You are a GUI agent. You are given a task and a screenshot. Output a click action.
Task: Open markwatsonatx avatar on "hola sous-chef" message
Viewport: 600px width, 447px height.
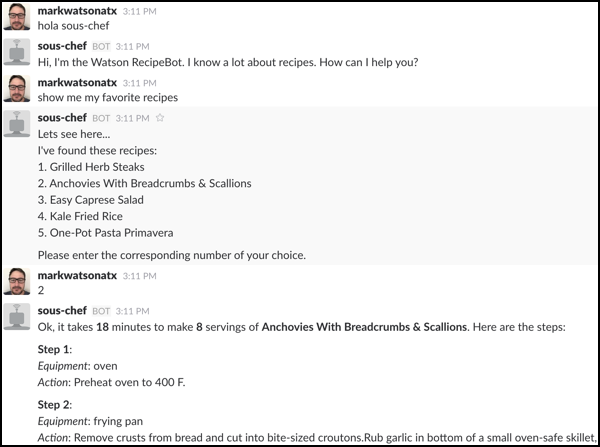(17, 17)
